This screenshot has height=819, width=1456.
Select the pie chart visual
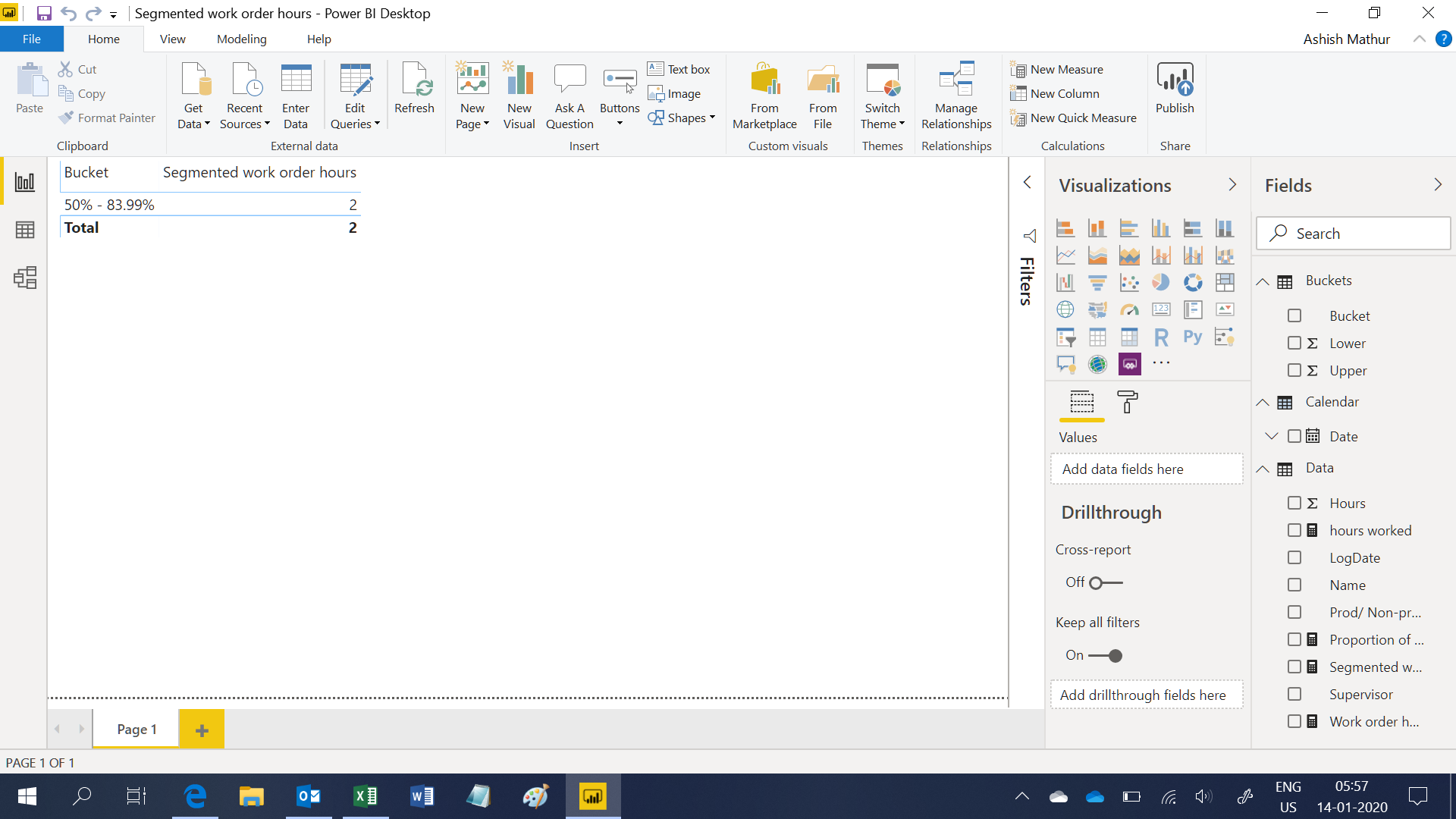(x=1161, y=282)
